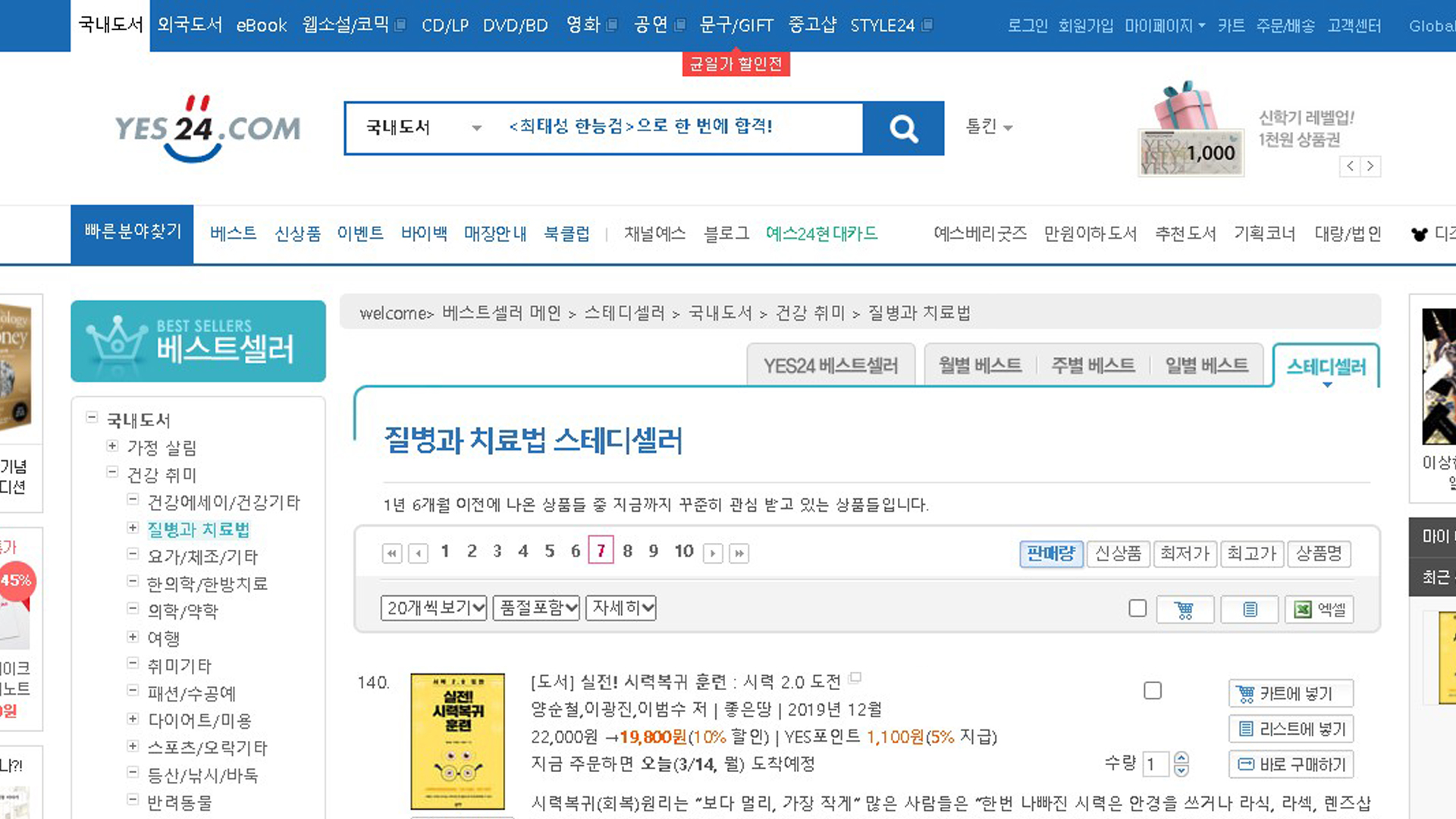1456x819 pixels.
Task: Open the 중고샵 top menu
Action: pos(812,25)
